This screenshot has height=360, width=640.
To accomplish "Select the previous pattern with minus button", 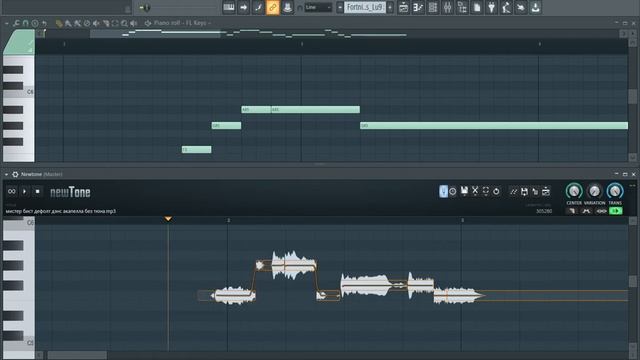I will [340, 7].
